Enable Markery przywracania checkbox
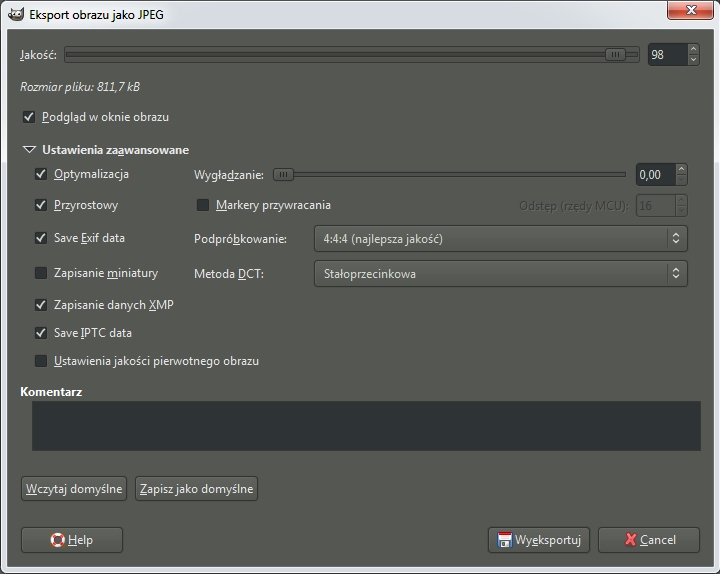720x574 pixels. coord(203,206)
